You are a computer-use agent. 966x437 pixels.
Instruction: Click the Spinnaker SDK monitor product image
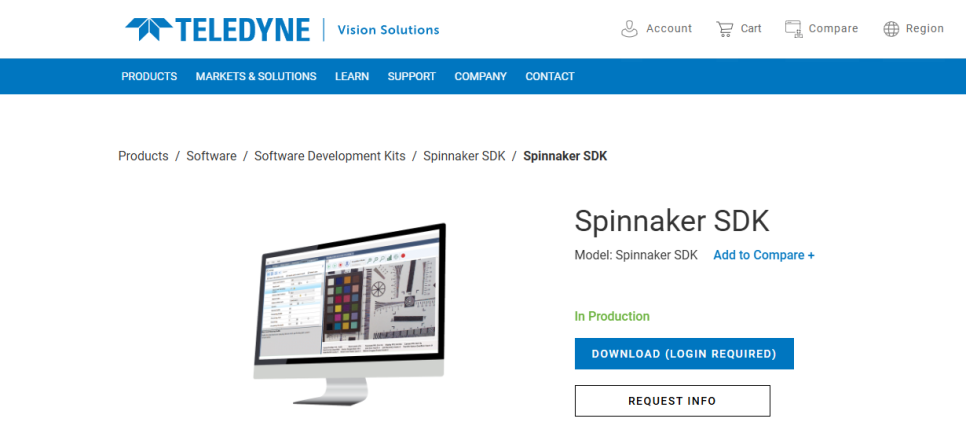point(349,314)
